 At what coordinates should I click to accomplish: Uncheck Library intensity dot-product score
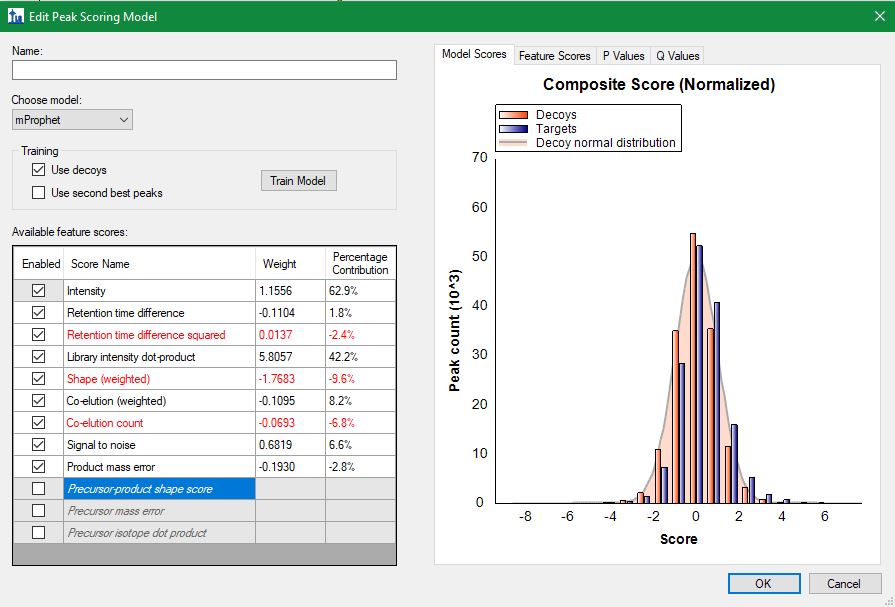[39, 357]
